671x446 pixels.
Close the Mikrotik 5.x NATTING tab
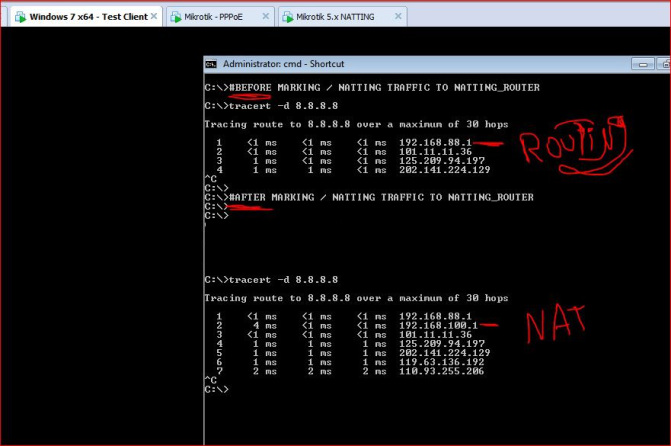[400, 17]
